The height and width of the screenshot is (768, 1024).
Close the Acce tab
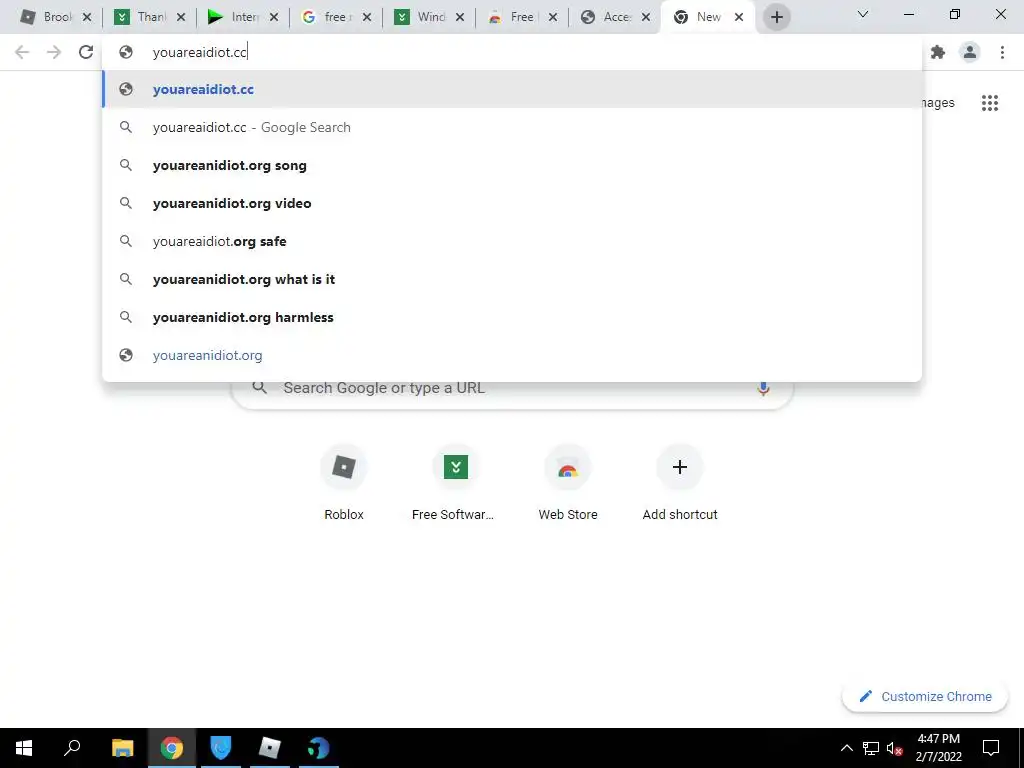[x=646, y=17]
